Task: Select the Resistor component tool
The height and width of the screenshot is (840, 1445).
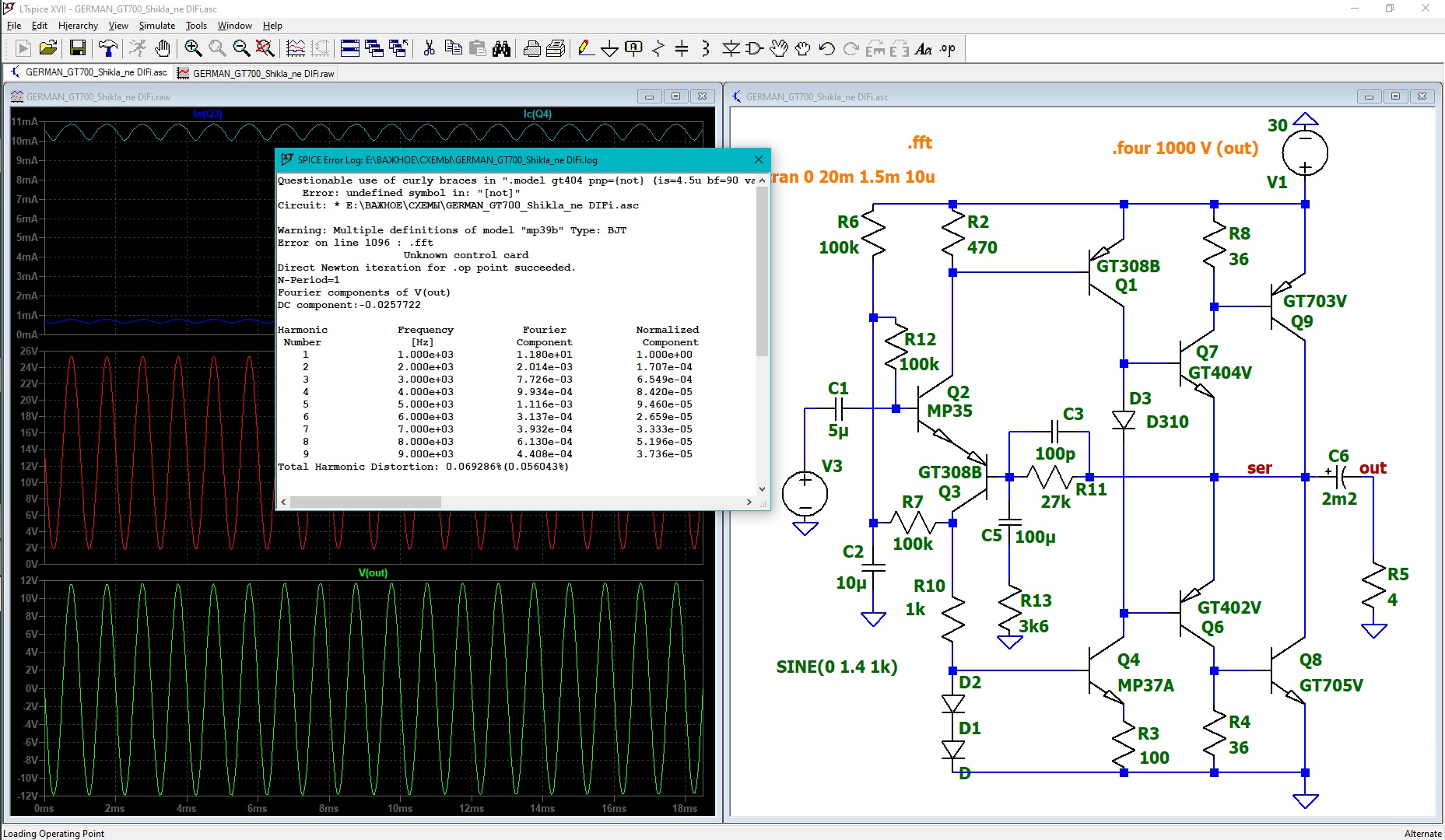Action: (658, 48)
